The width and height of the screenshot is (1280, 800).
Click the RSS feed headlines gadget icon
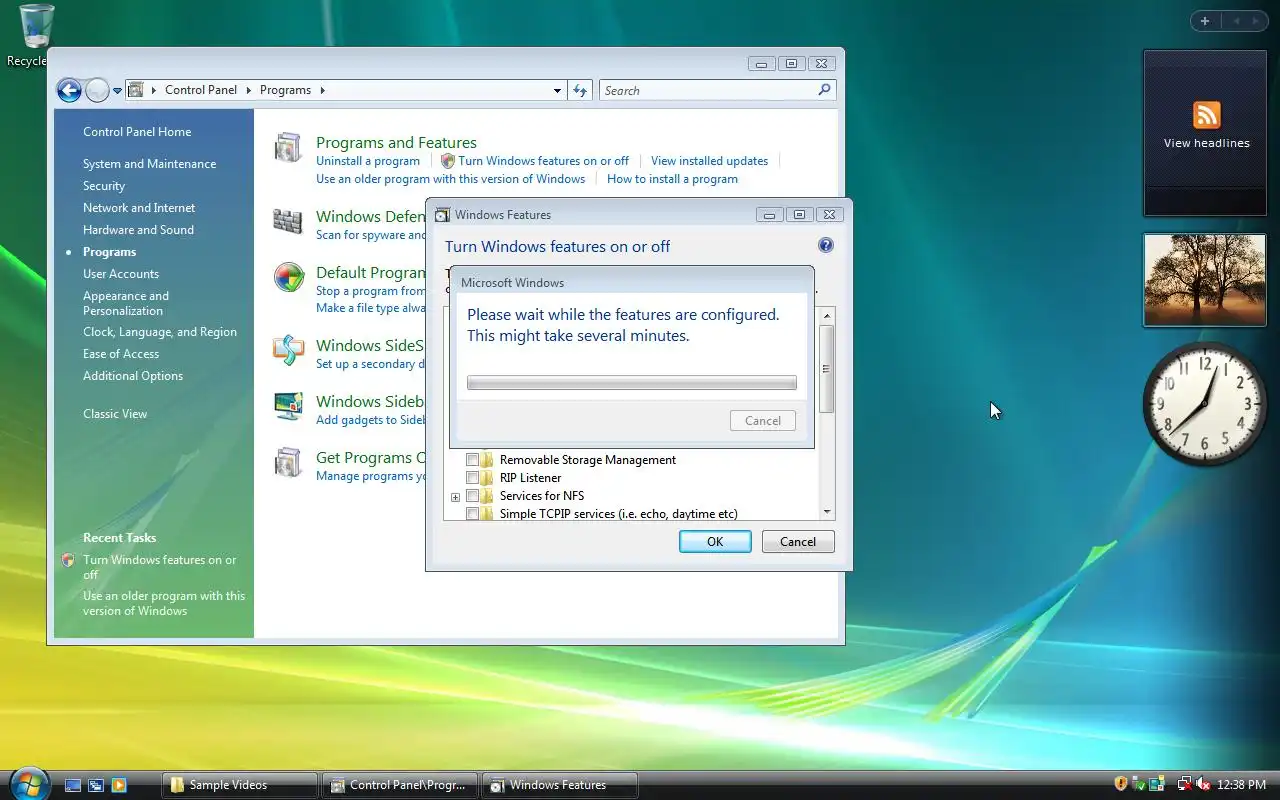coord(1207,114)
